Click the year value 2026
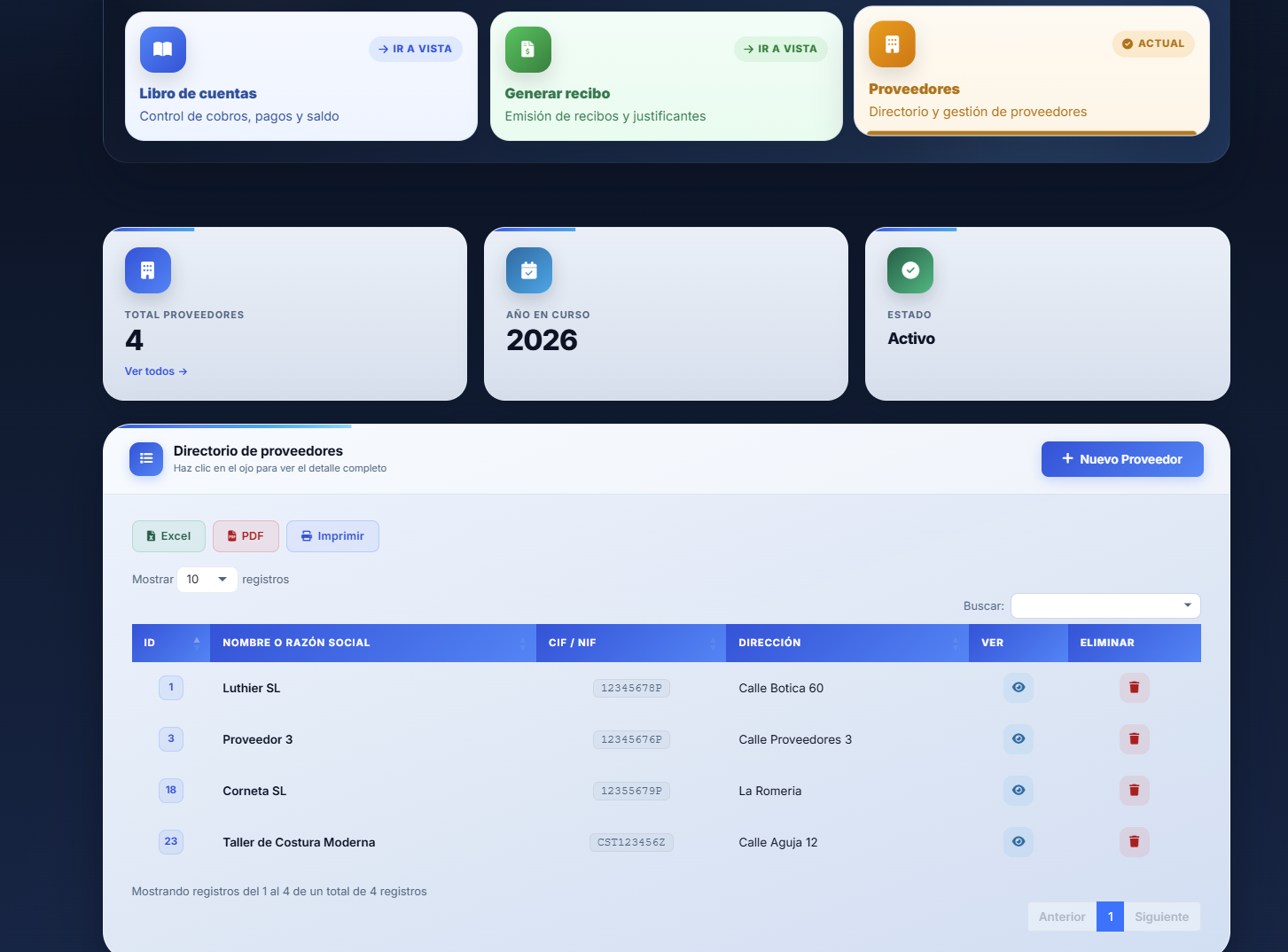Image resolution: width=1288 pixels, height=952 pixels. (542, 340)
